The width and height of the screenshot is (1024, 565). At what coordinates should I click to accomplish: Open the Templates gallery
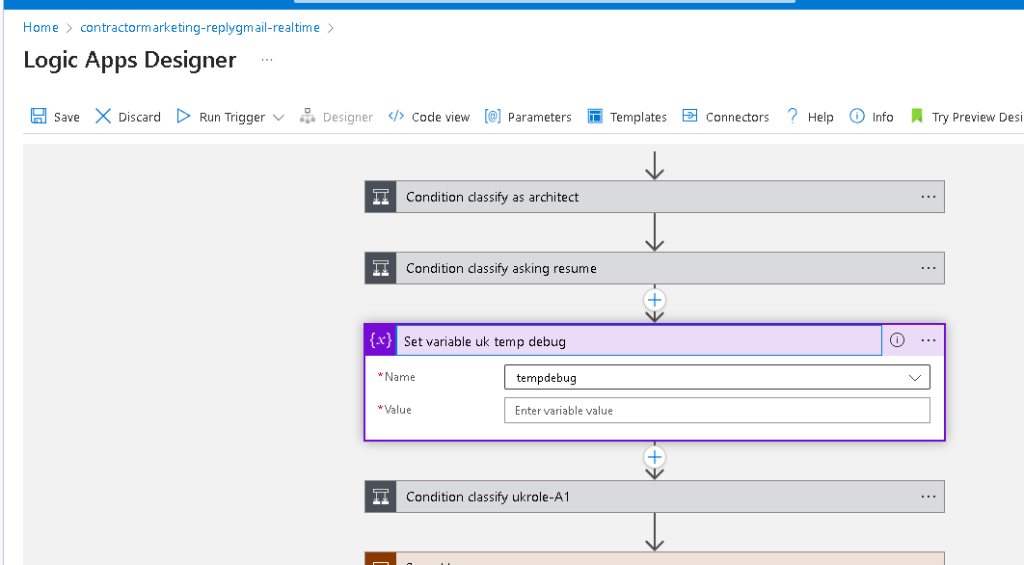tap(627, 117)
